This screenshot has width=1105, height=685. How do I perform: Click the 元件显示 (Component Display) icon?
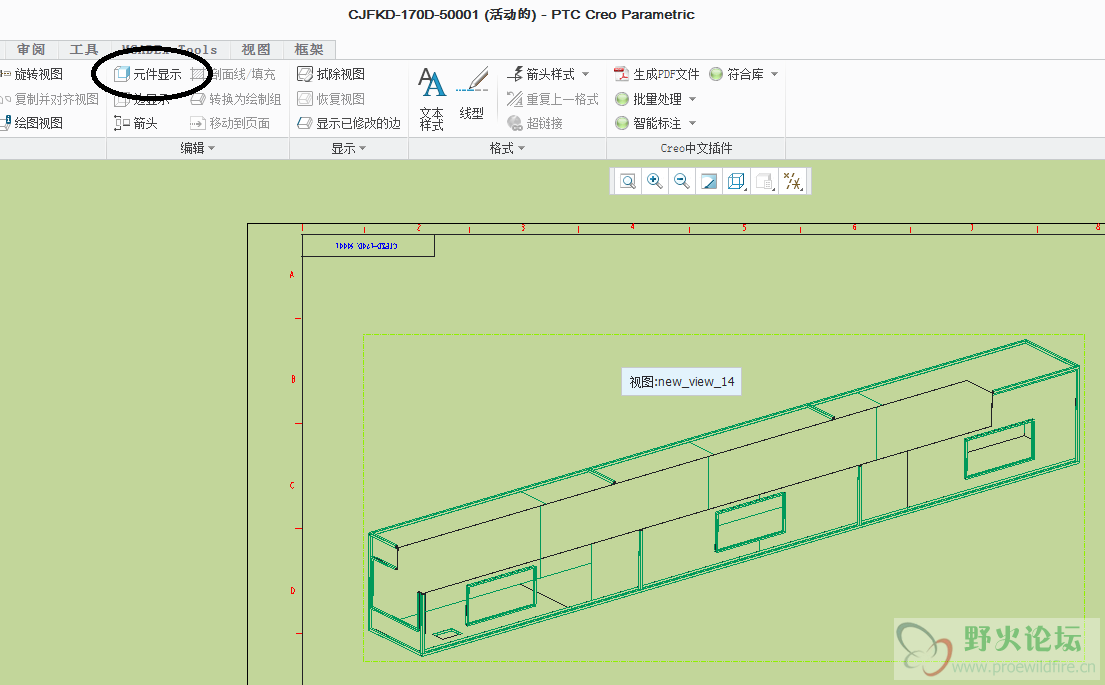pyautogui.click(x=123, y=74)
